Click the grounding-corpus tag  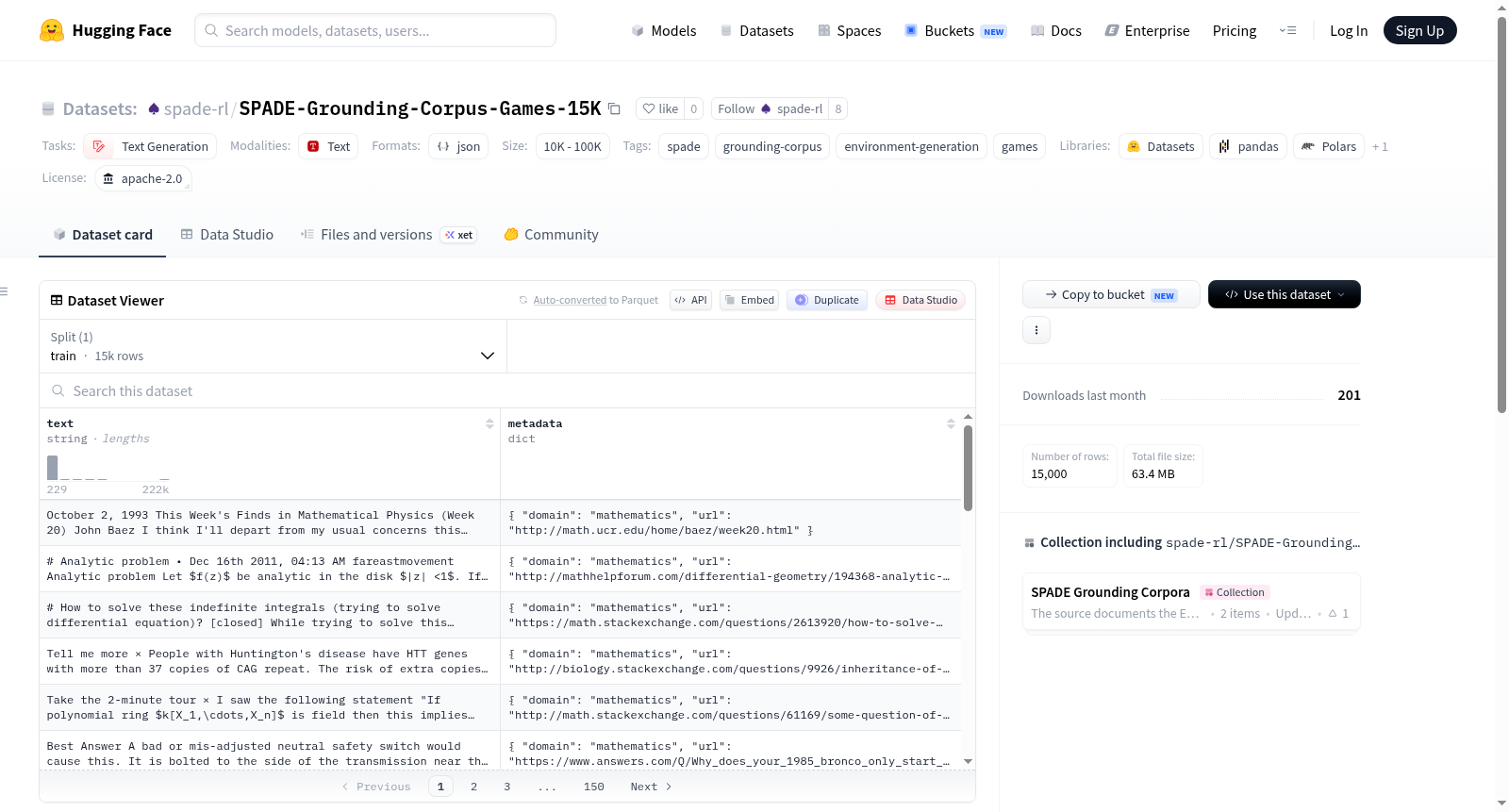pos(772,146)
